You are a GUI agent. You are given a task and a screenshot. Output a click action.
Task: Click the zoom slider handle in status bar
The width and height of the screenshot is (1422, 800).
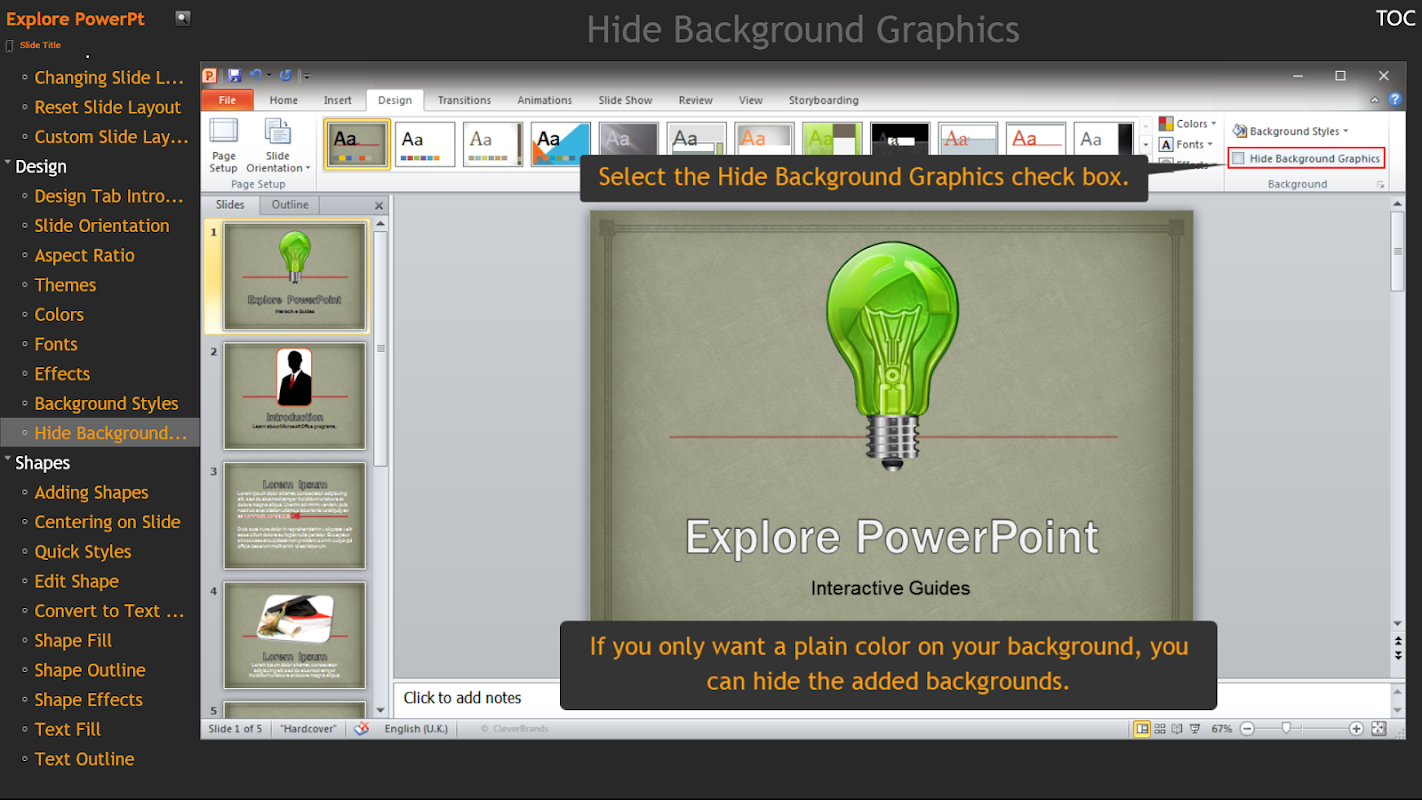coord(1286,729)
